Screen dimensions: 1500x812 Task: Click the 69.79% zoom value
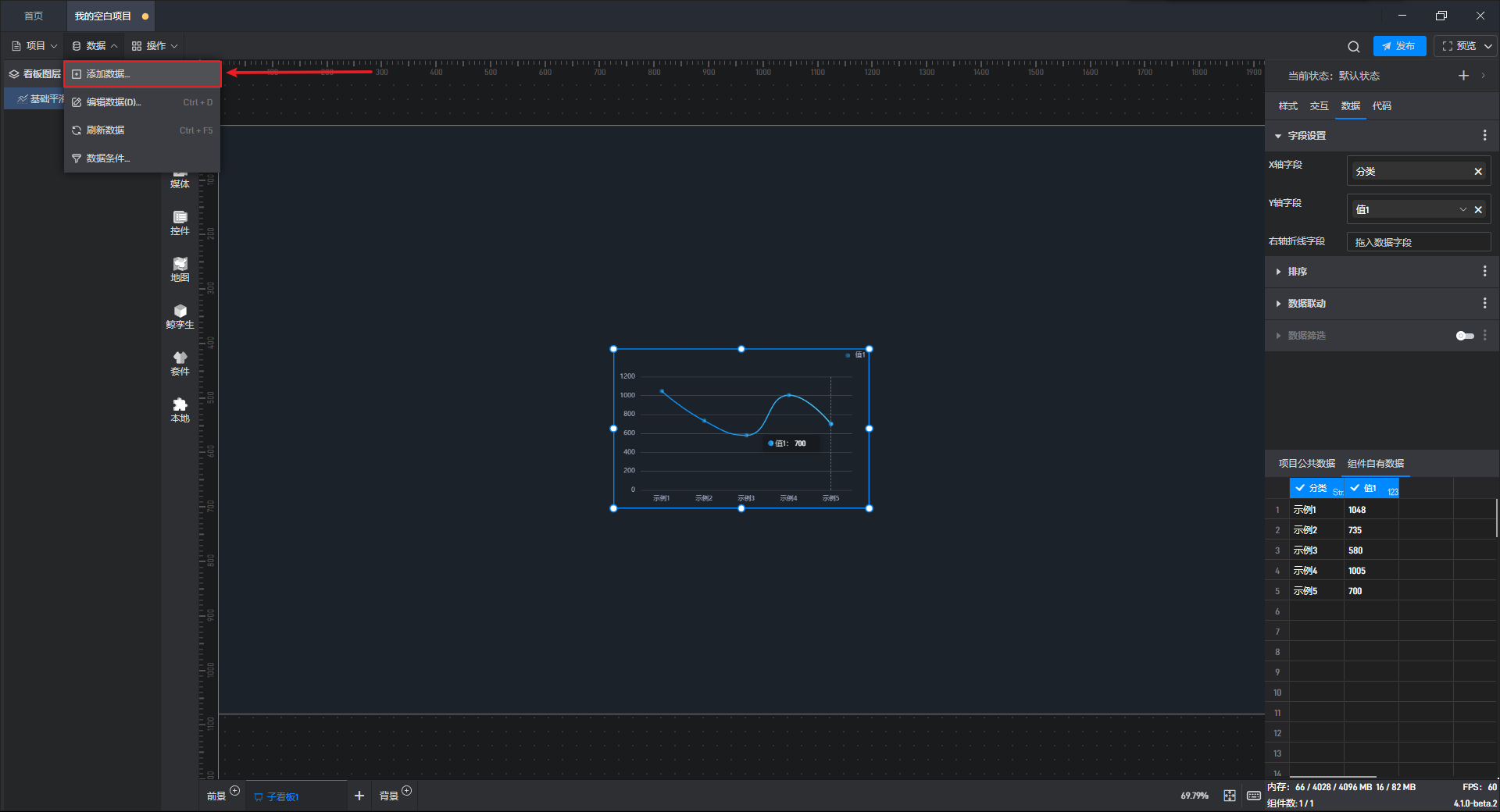click(1194, 796)
